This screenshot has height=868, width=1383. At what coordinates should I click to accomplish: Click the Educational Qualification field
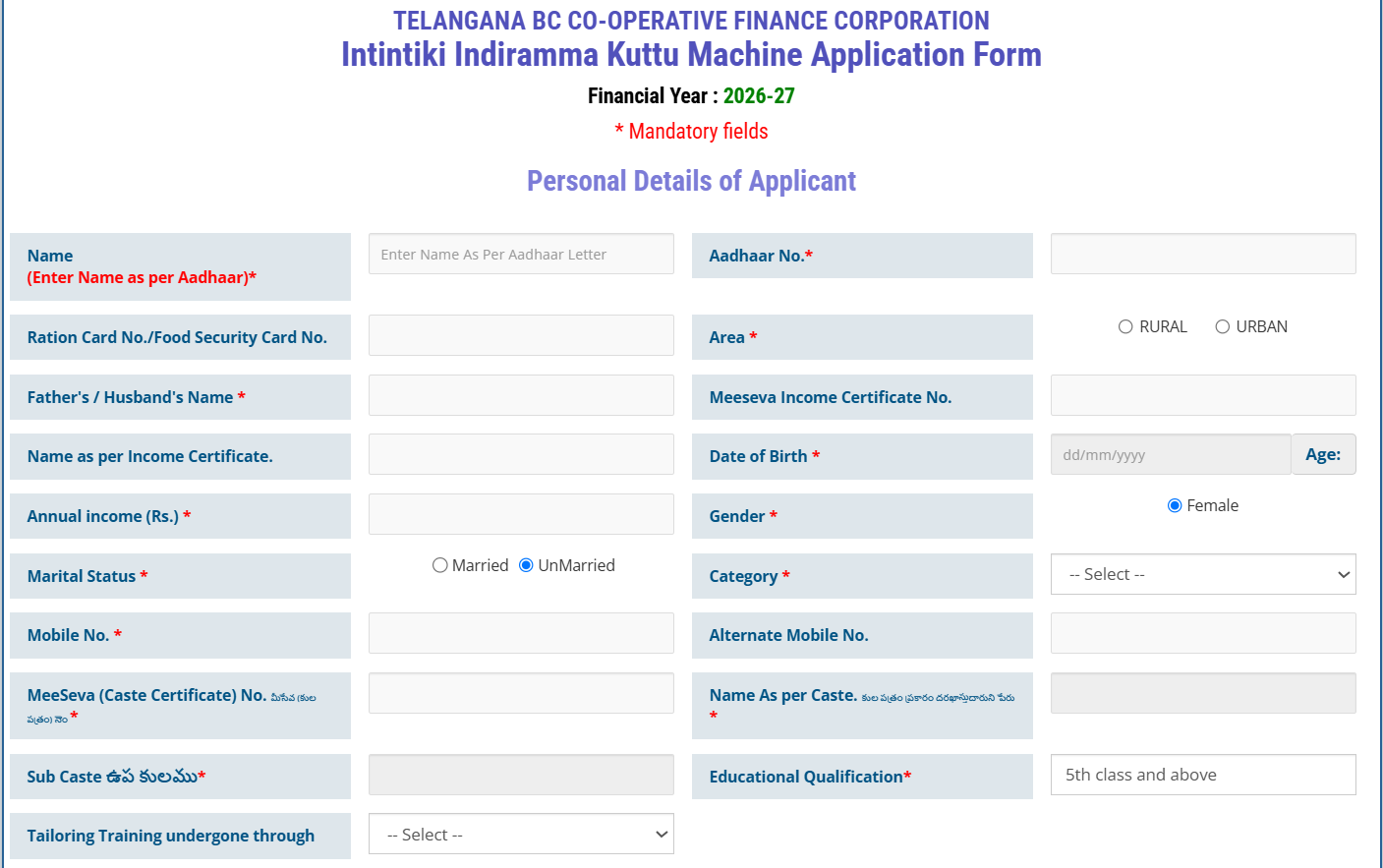pyautogui.click(x=1203, y=775)
